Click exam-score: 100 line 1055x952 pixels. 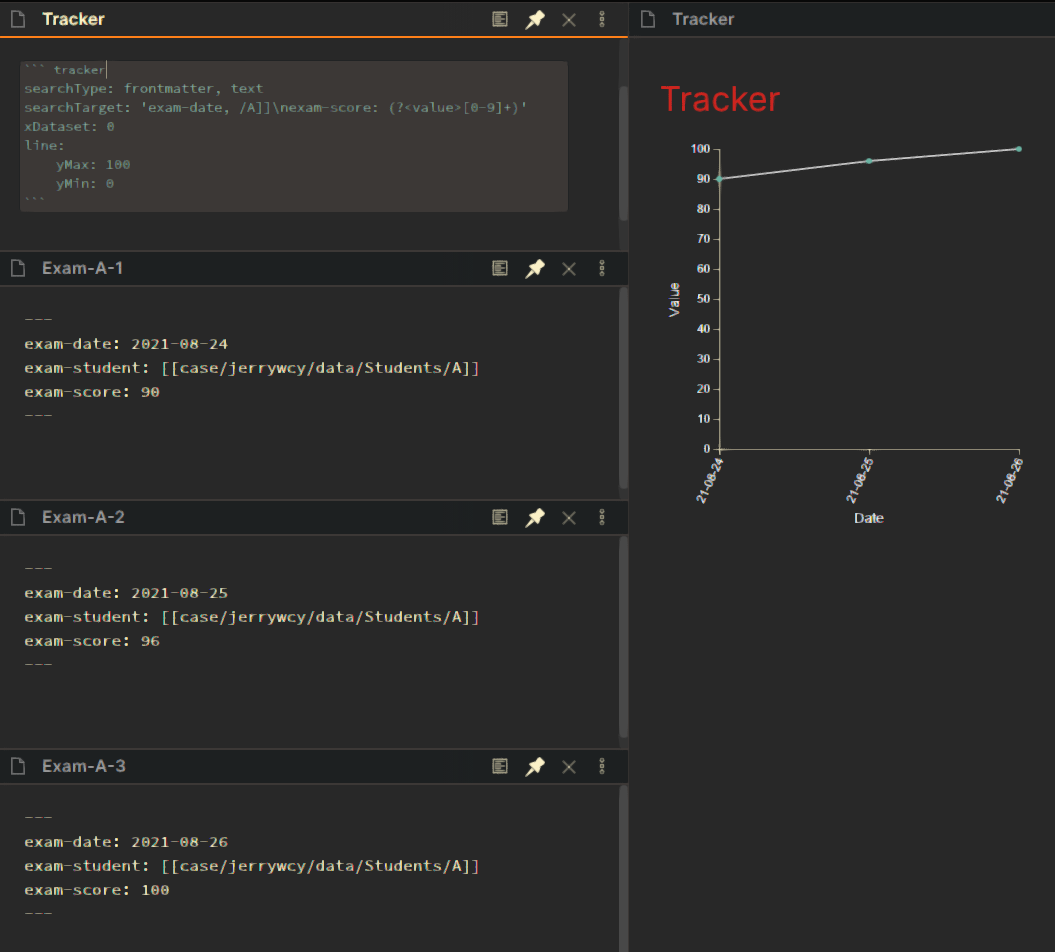click(97, 890)
